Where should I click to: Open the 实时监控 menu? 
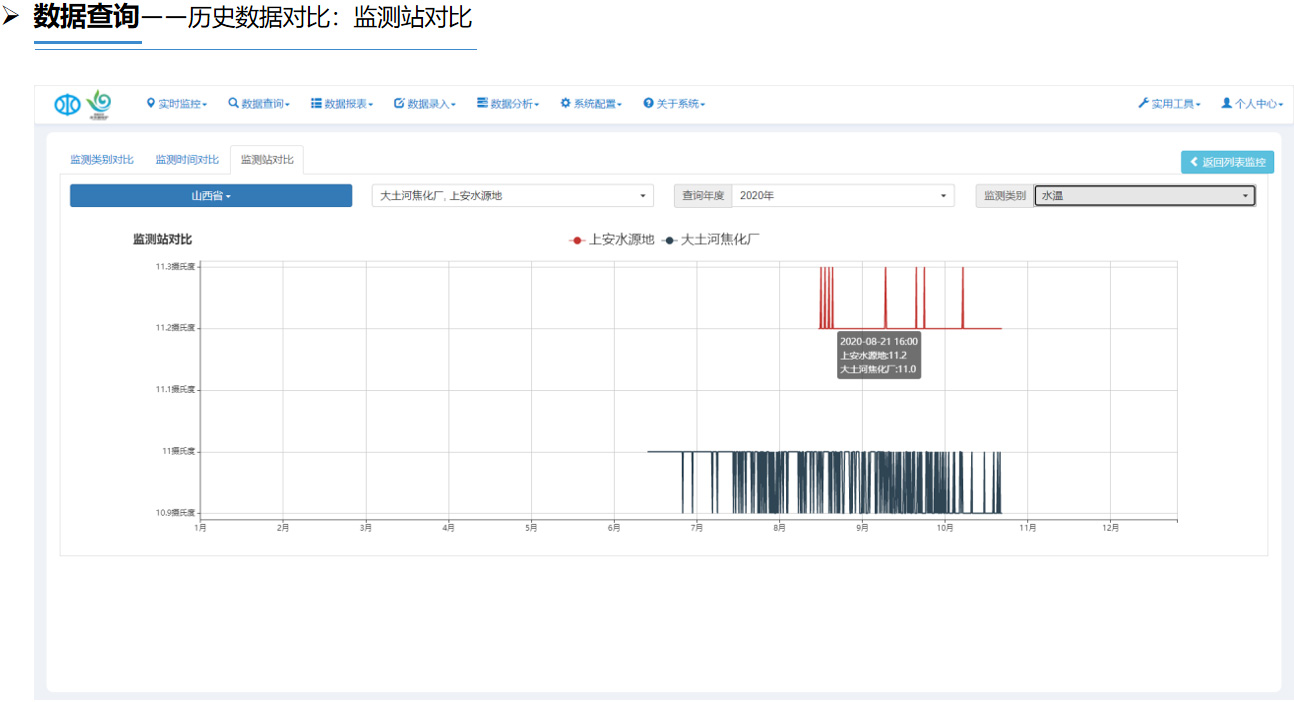tap(177, 104)
